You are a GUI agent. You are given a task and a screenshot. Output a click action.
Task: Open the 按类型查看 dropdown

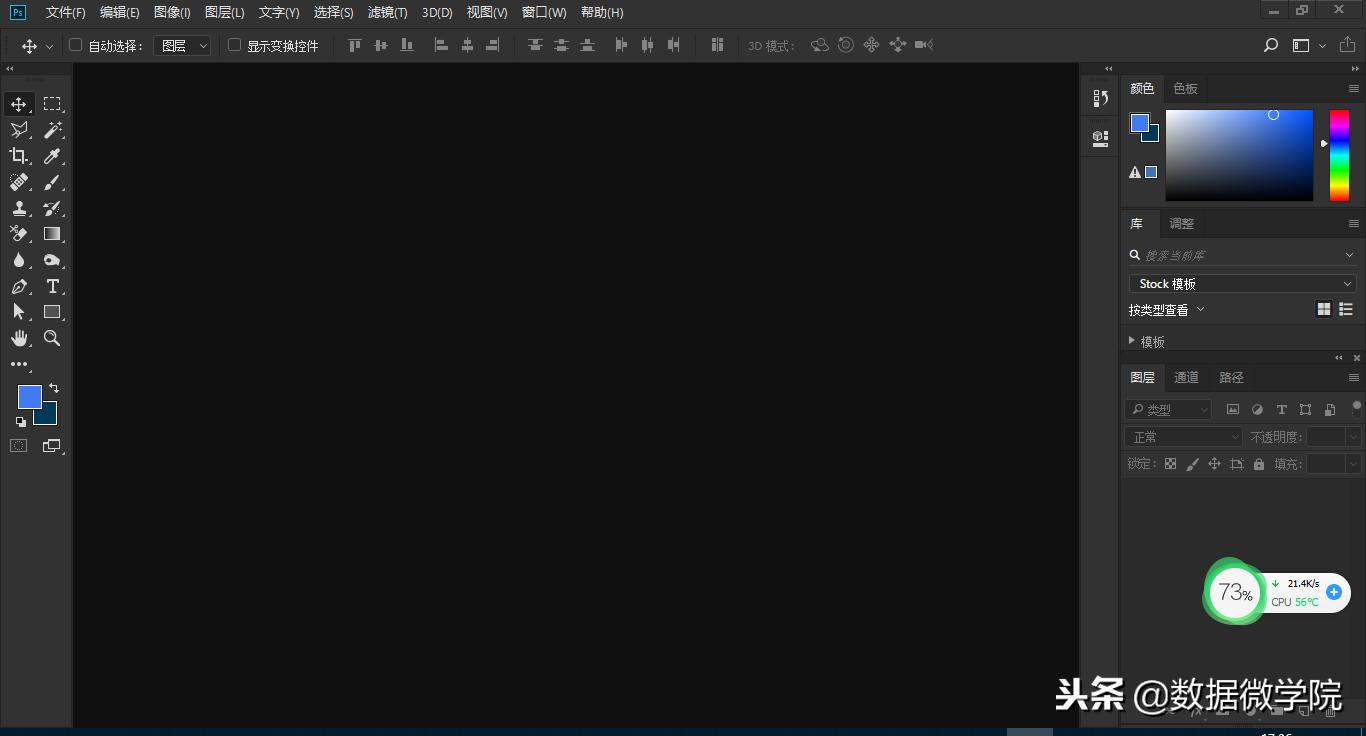1167,310
